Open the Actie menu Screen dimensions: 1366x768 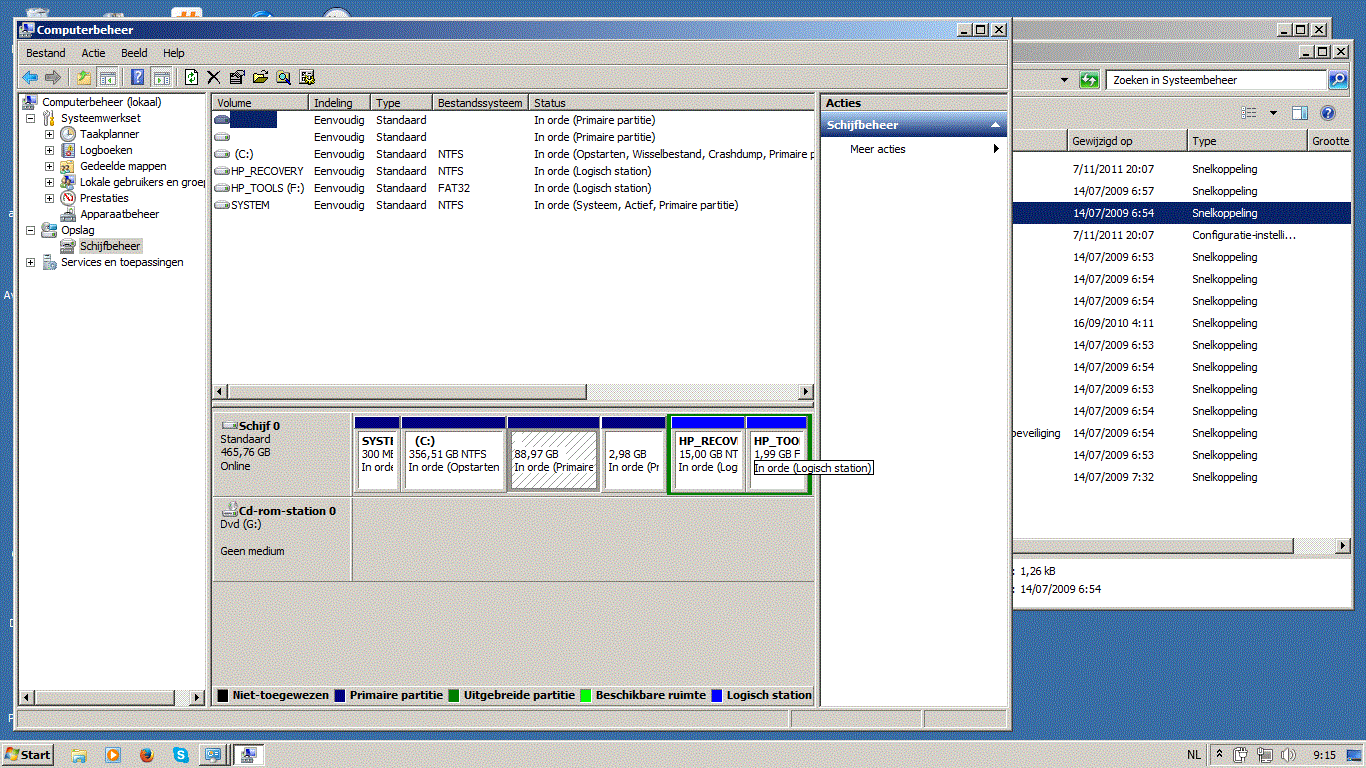click(93, 53)
